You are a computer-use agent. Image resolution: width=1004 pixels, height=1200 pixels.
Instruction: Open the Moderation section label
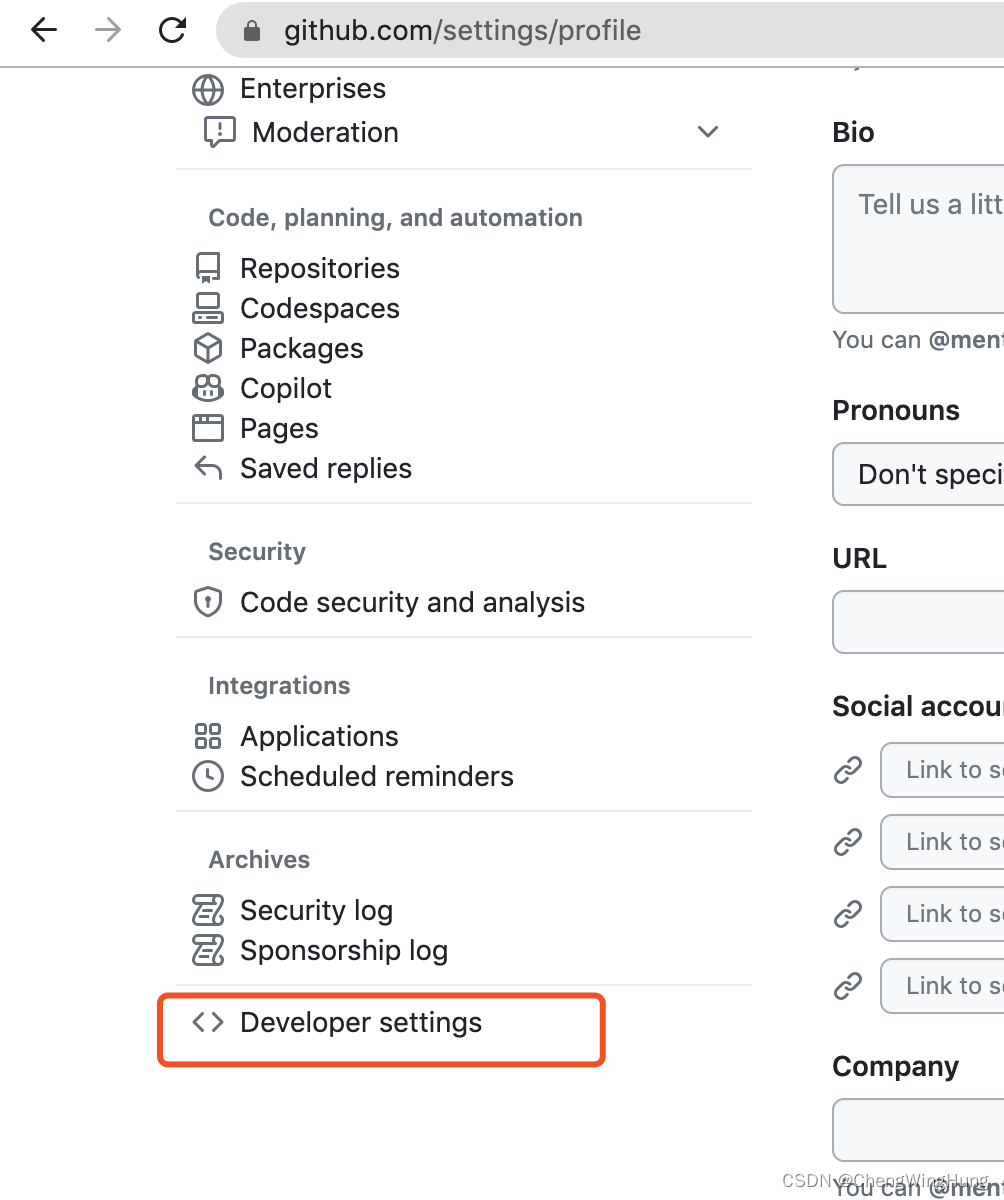tap(325, 132)
